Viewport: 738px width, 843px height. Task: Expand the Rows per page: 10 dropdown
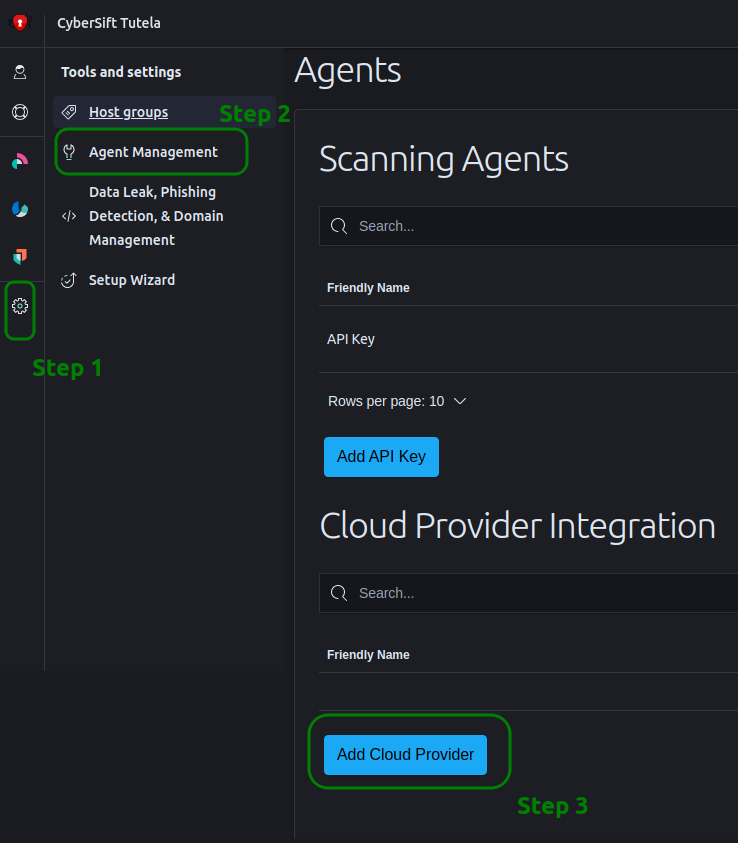pos(397,401)
